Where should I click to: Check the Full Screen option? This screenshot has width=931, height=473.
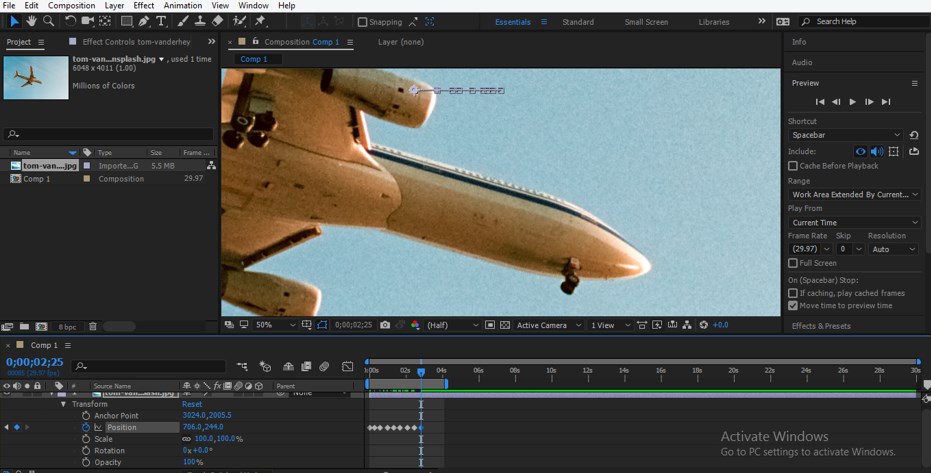793,263
